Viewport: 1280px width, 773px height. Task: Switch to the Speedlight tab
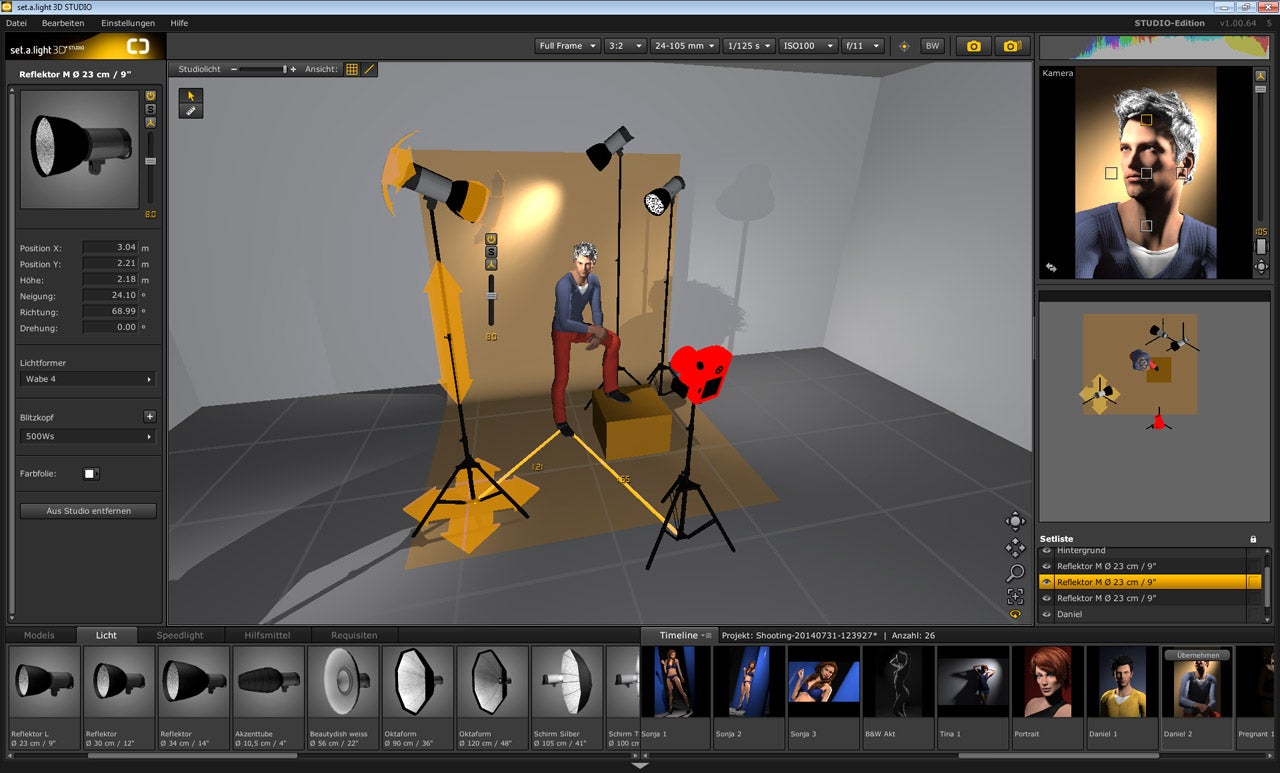(x=180, y=635)
